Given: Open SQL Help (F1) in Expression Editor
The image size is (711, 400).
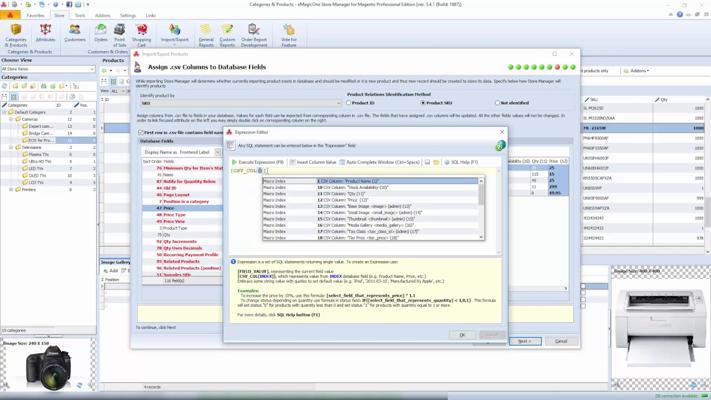Looking at the screenshot, I should point(461,162).
